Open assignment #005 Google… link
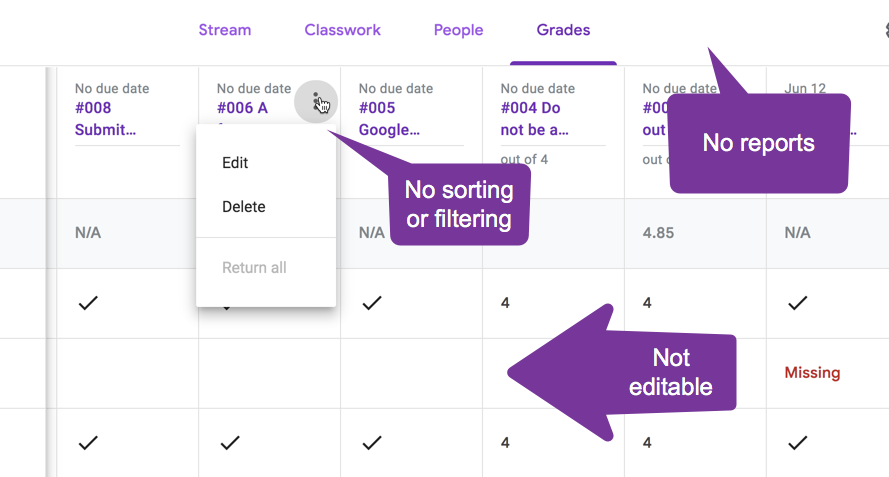Image resolution: width=889 pixels, height=477 pixels. point(389,119)
